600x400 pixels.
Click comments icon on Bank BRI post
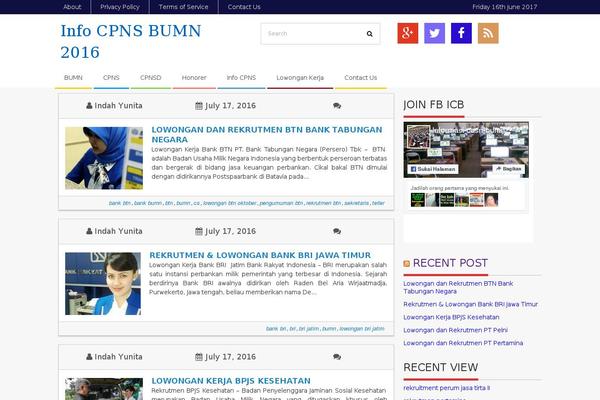pos(337,231)
